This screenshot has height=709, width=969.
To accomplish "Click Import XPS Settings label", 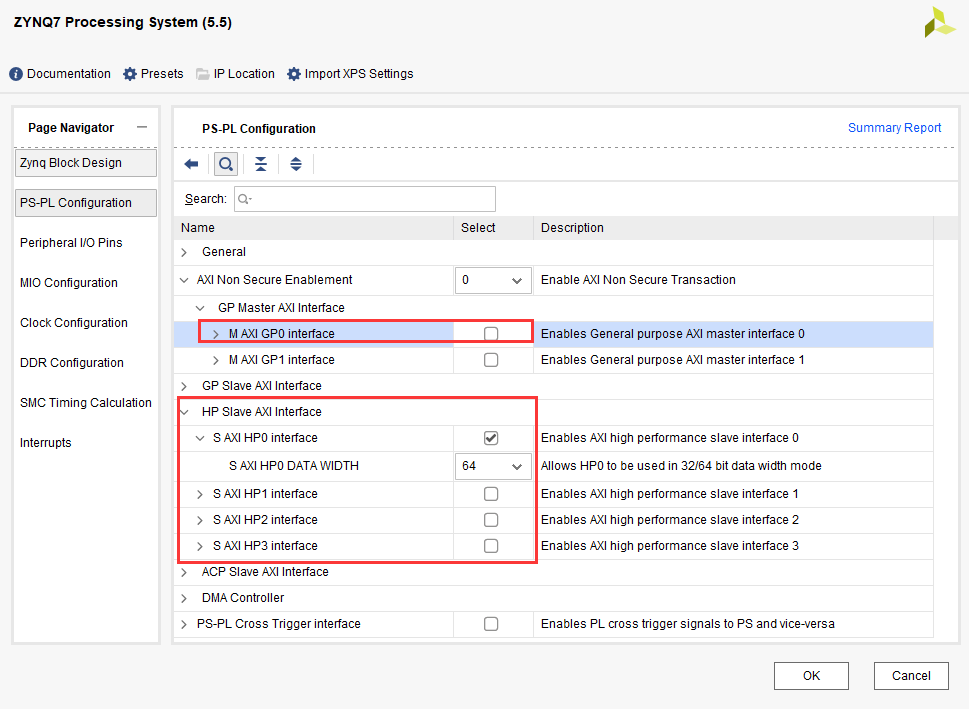I will pyautogui.click(x=359, y=74).
